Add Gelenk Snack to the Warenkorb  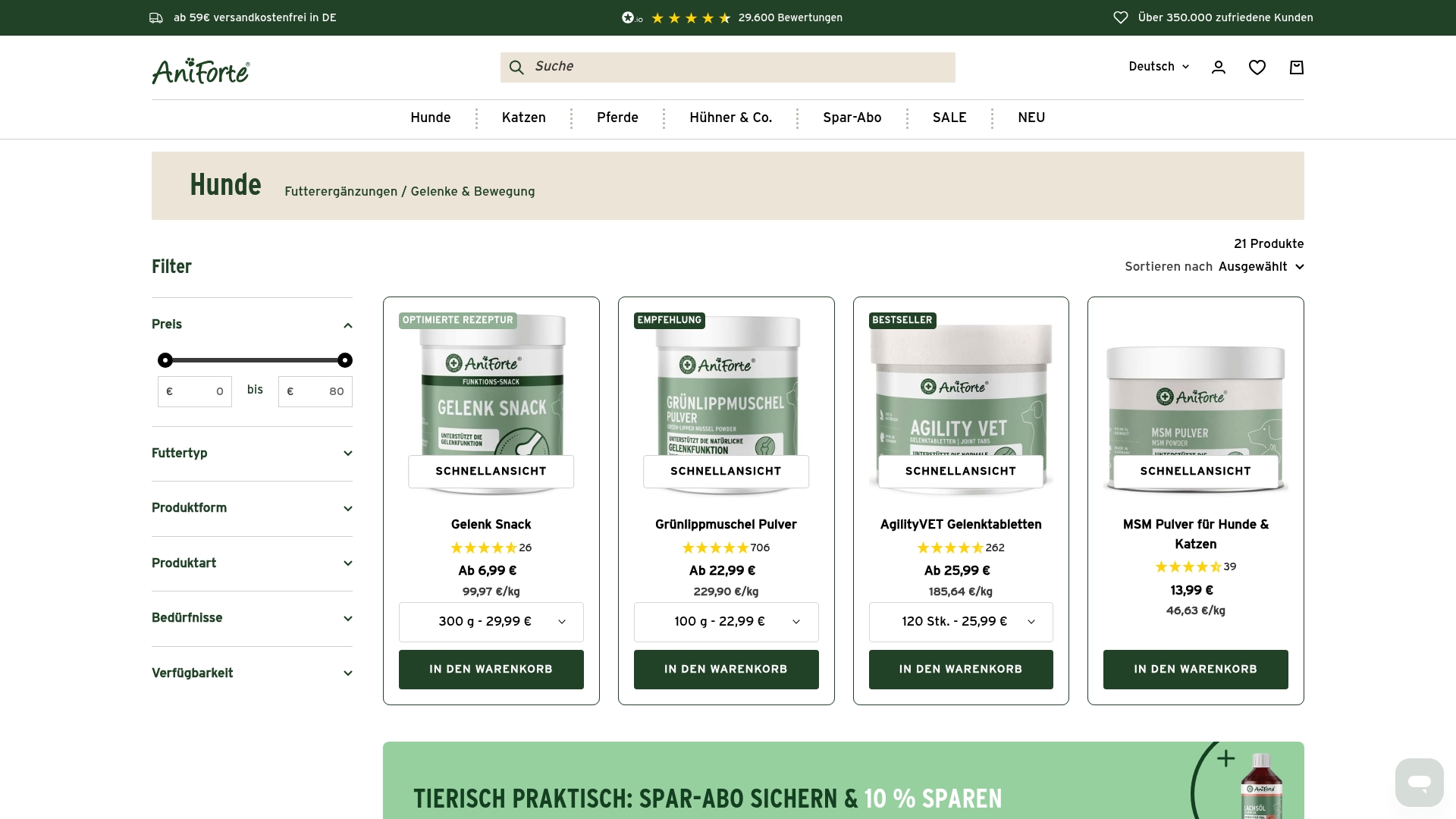[x=491, y=670]
